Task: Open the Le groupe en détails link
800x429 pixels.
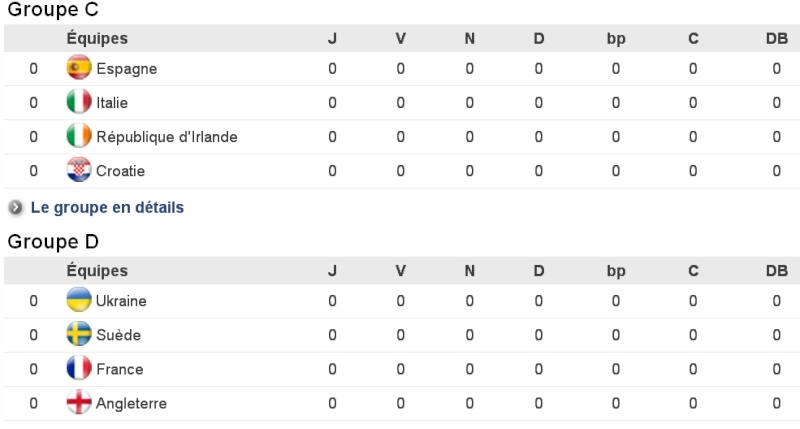Action: (x=107, y=208)
